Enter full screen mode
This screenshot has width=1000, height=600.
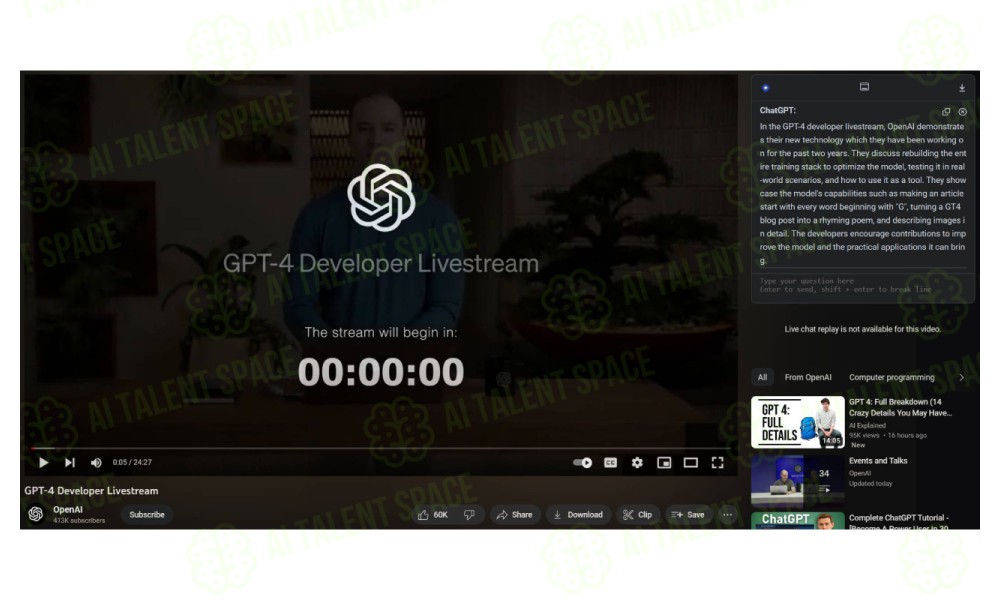(717, 462)
